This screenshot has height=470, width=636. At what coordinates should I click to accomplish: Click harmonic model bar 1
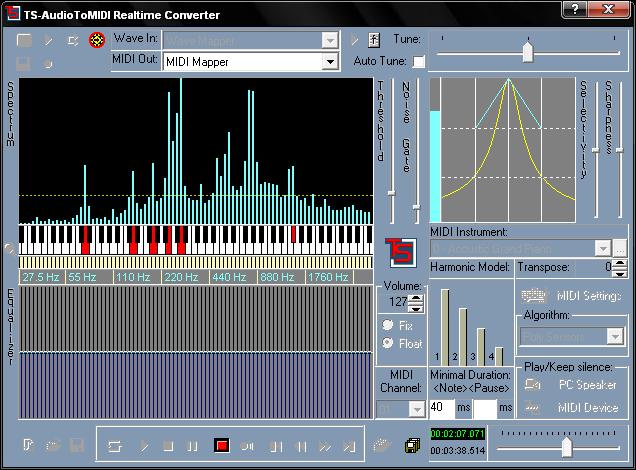pyautogui.click(x=445, y=327)
